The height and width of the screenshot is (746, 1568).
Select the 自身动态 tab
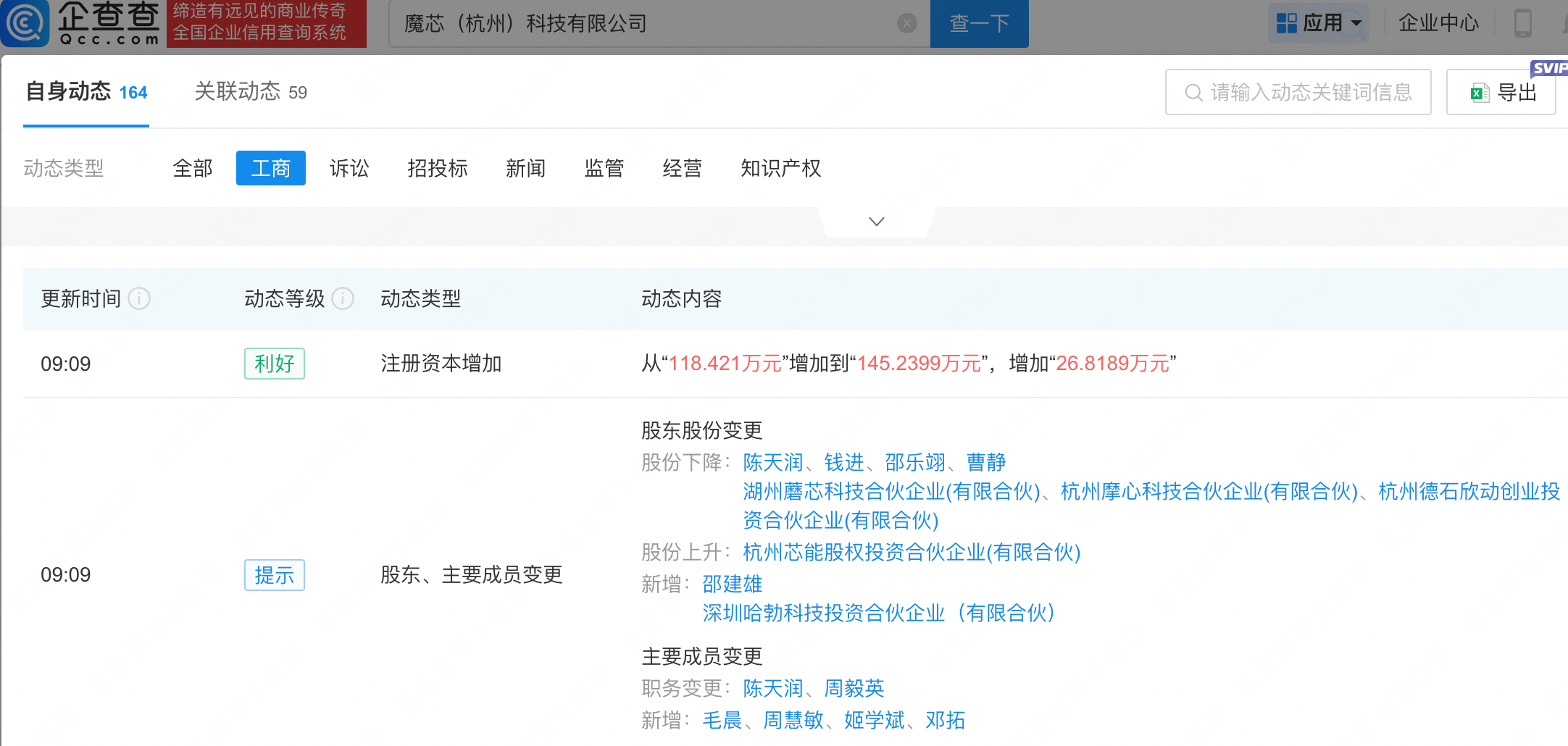[x=86, y=92]
